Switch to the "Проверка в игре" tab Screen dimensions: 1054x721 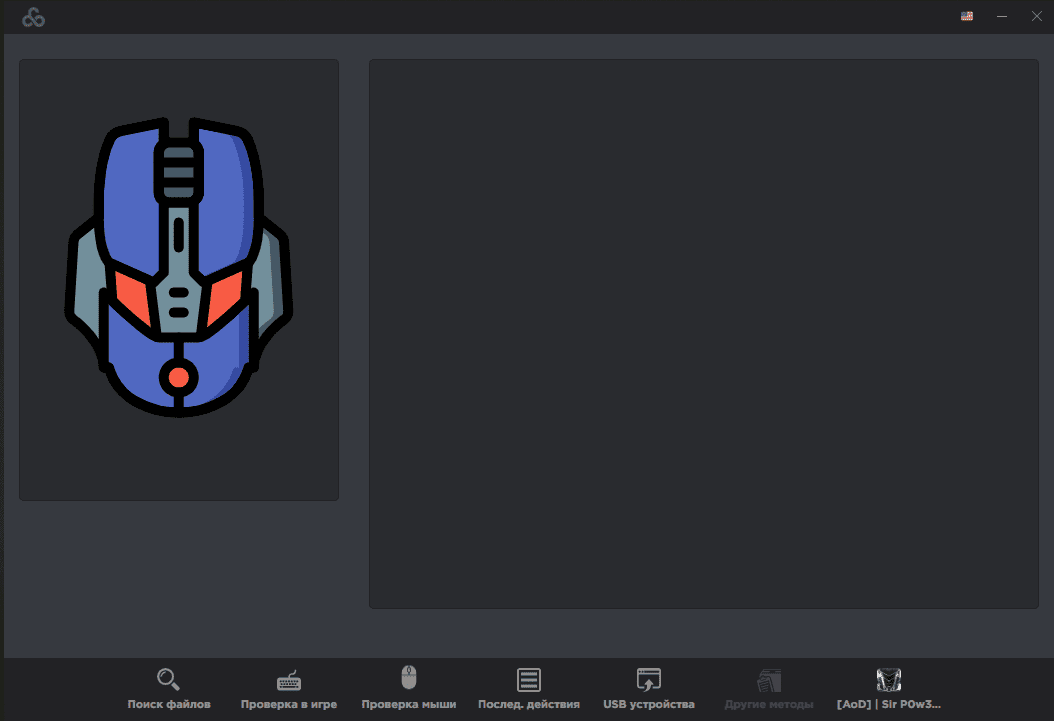[289, 704]
